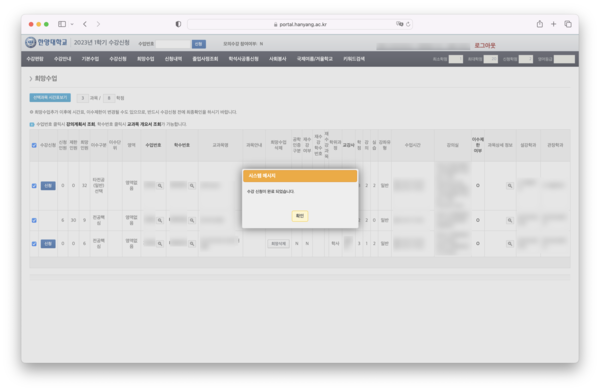Toggle checkbox of the 타전공(일반)선택 row
This screenshot has width=600, height=391.
pyautogui.click(x=34, y=186)
